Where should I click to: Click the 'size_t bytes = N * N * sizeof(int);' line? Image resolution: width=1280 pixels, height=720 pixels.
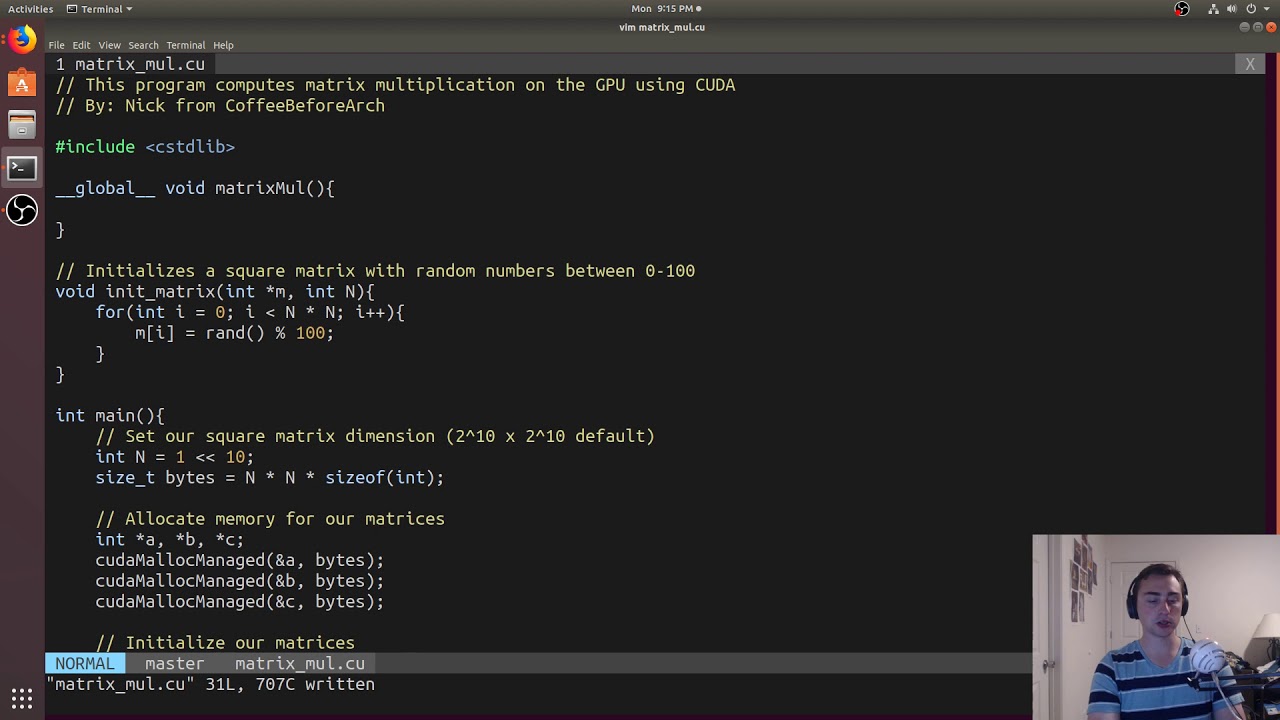[x=270, y=477]
